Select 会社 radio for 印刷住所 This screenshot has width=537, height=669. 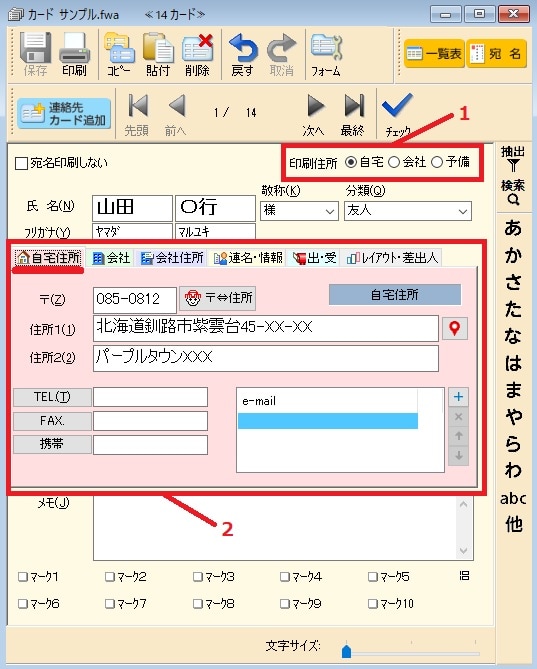point(394,162)
